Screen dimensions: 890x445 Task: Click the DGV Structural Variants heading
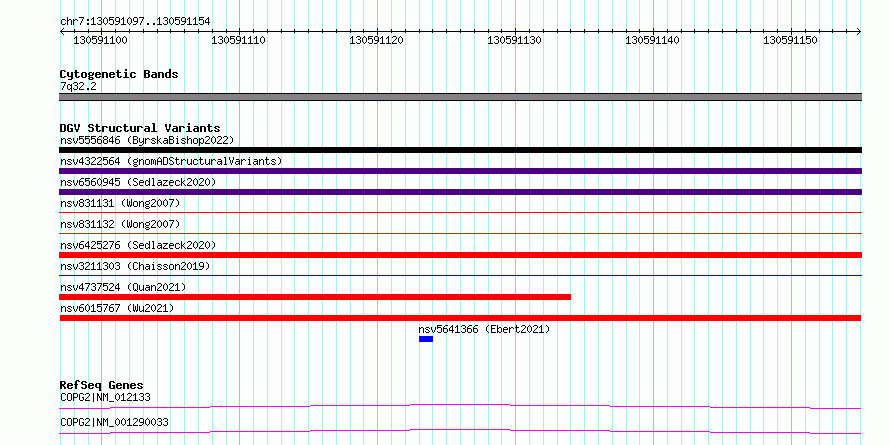(x=140, y=128)
